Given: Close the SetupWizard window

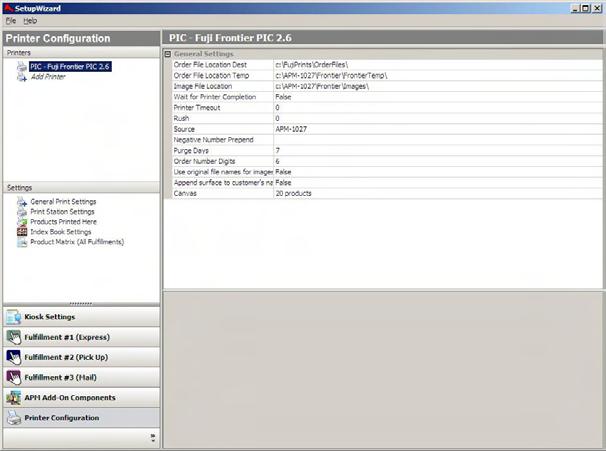Looking at the screenshot, I should click(x=597, y=8).
